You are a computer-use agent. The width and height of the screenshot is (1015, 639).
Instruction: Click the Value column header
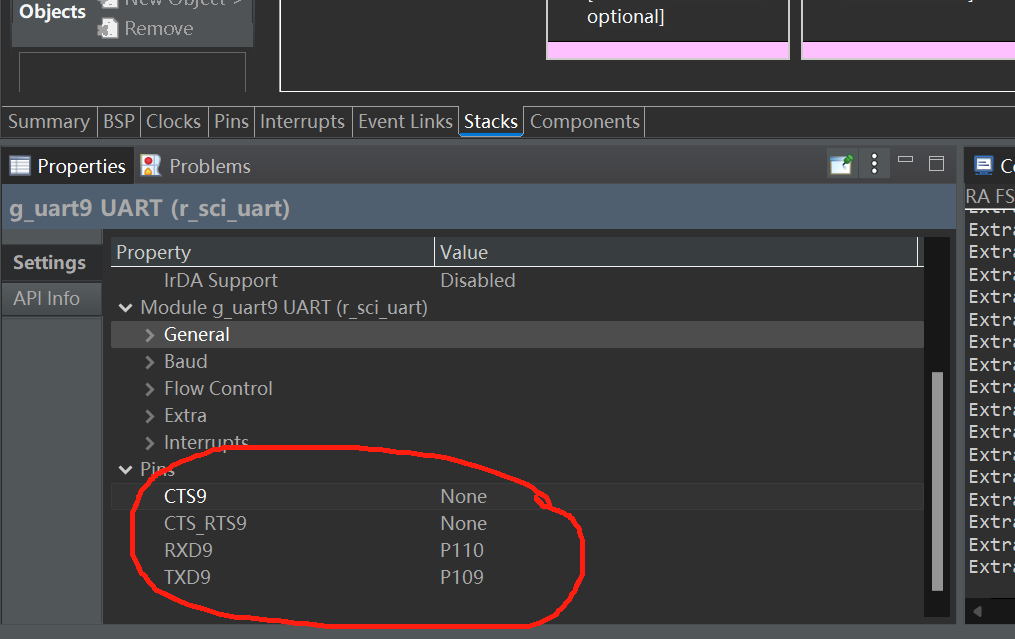[x=676, y=252]
